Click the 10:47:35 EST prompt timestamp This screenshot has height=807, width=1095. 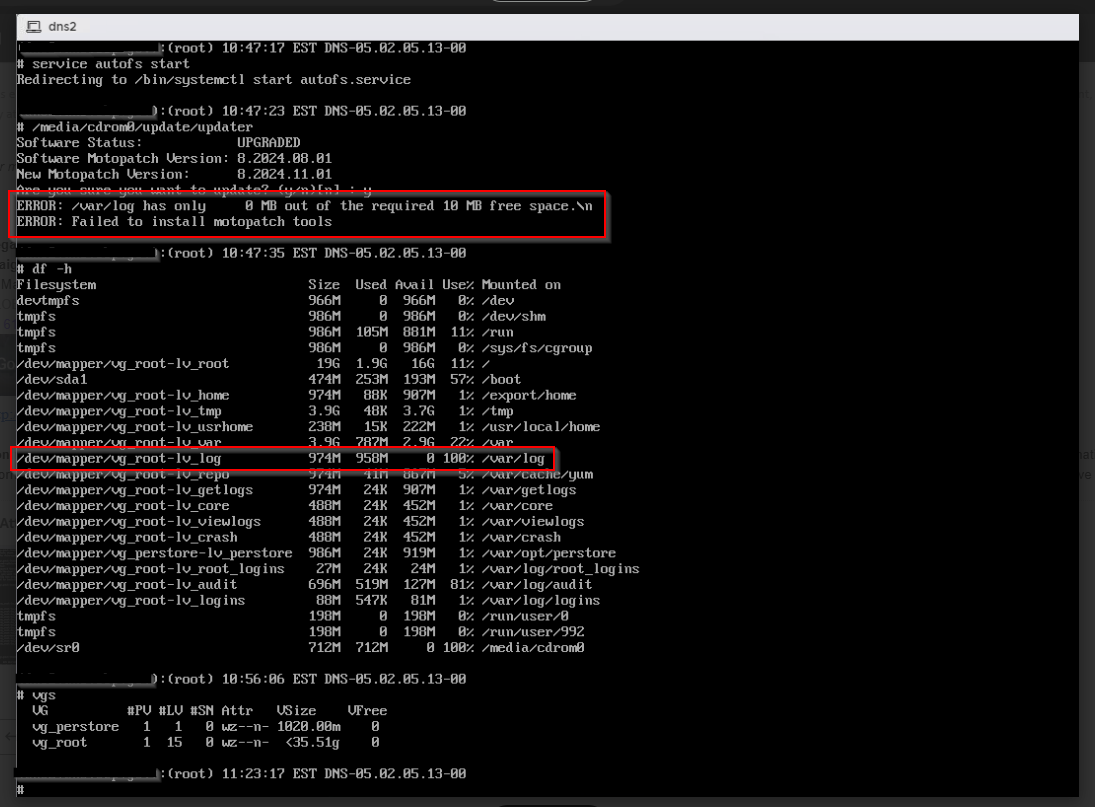coord(269,253)
